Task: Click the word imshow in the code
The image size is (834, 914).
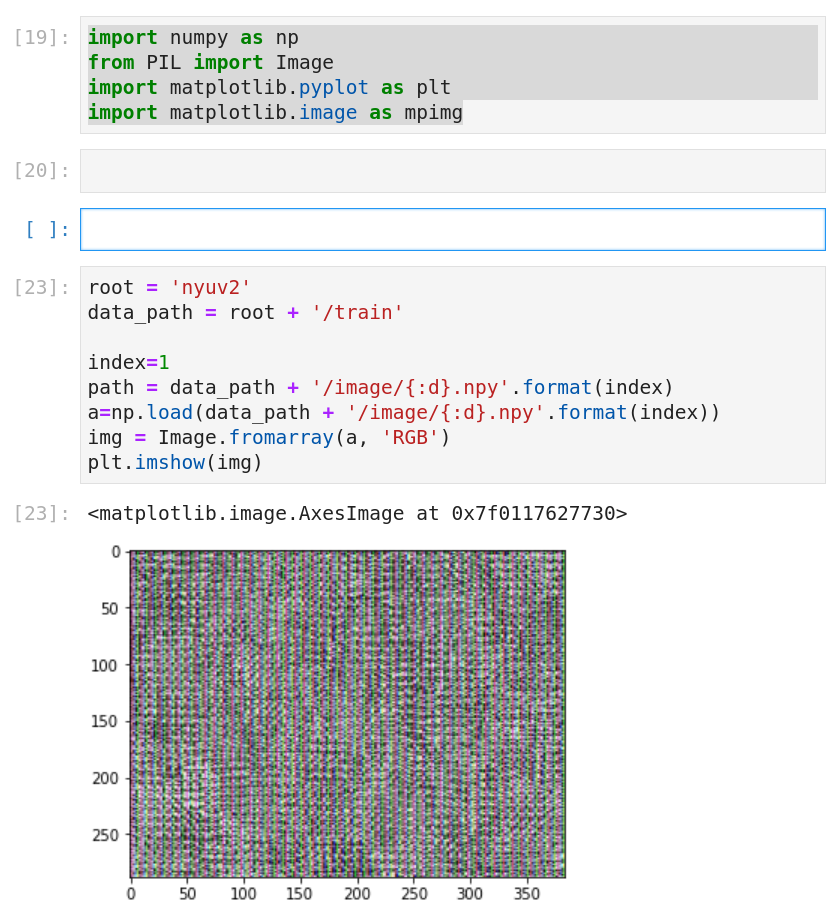Action: point(170,462)
